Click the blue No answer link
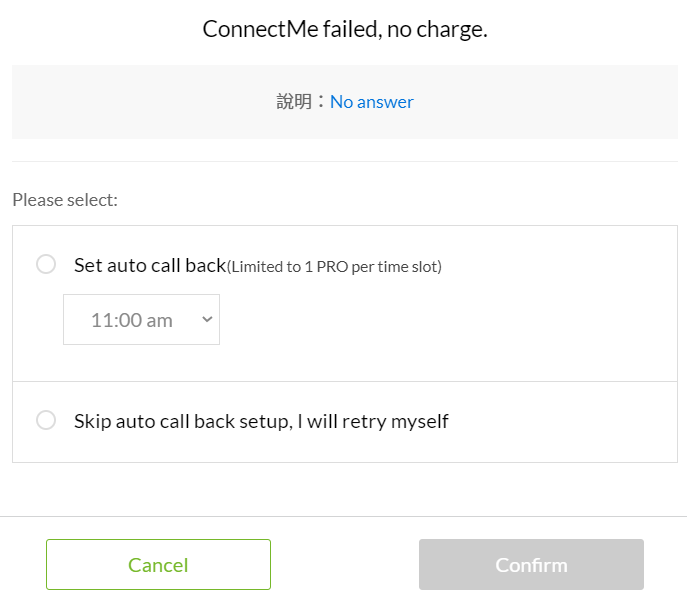This screenshot has height=603, width=687. click(x=372, y=102)
